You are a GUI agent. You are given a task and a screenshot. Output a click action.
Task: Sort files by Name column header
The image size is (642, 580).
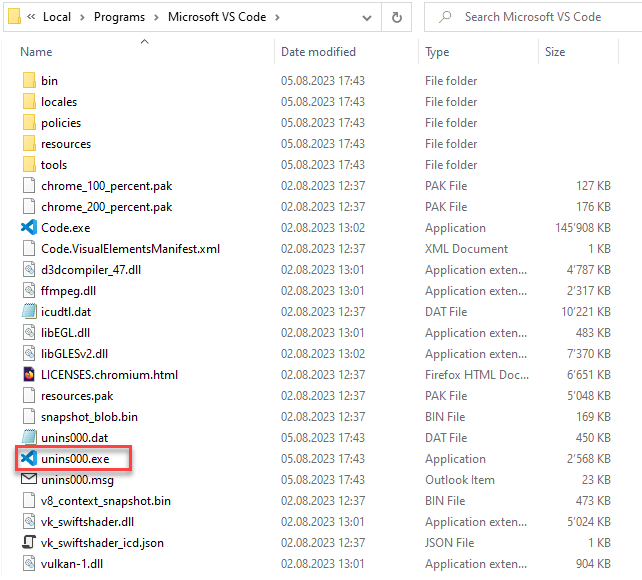(37, 52)
